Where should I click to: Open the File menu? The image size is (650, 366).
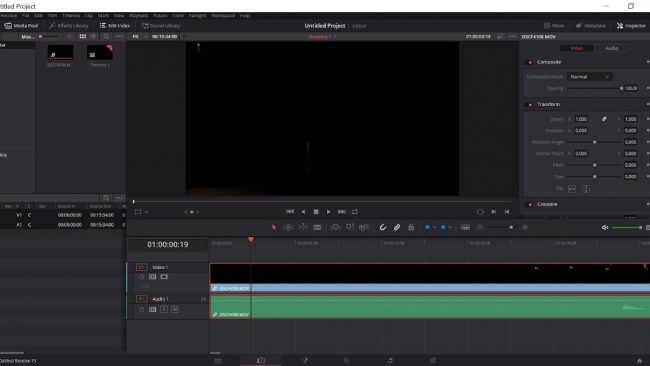pyautogui.click(x=25, y=16)
